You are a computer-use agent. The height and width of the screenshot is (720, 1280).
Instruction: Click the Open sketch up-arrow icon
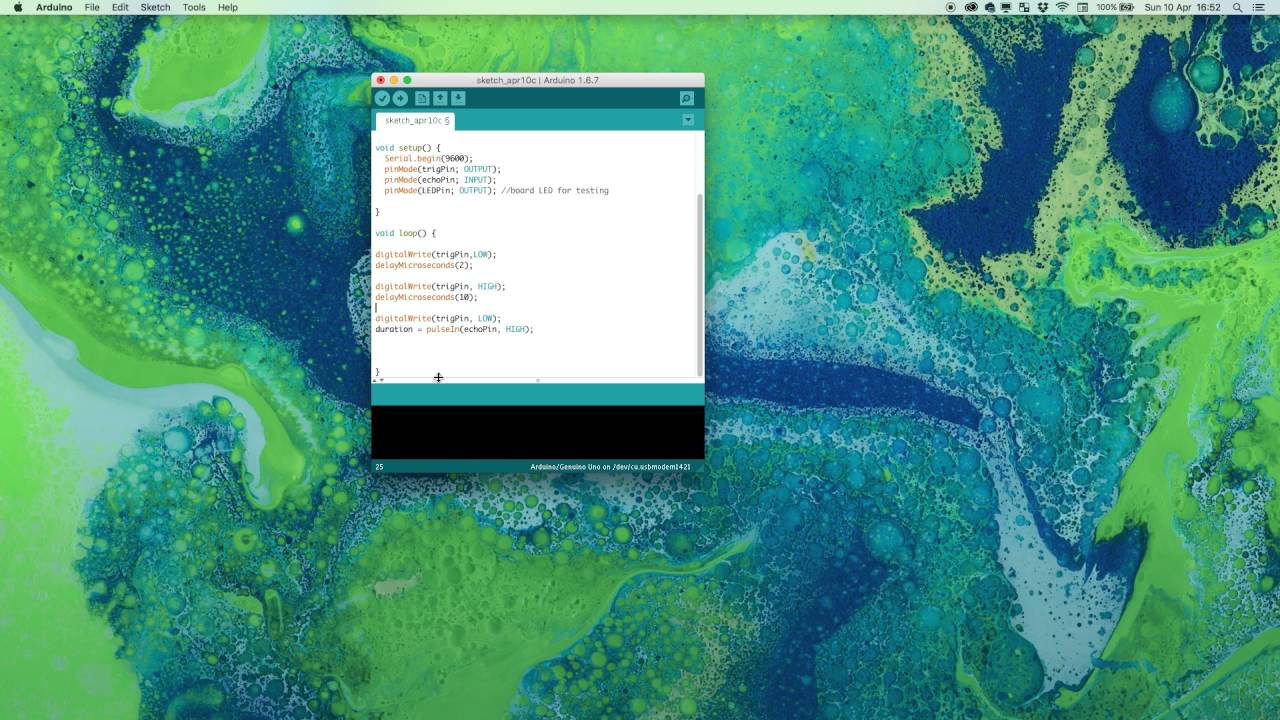(440, 98)
